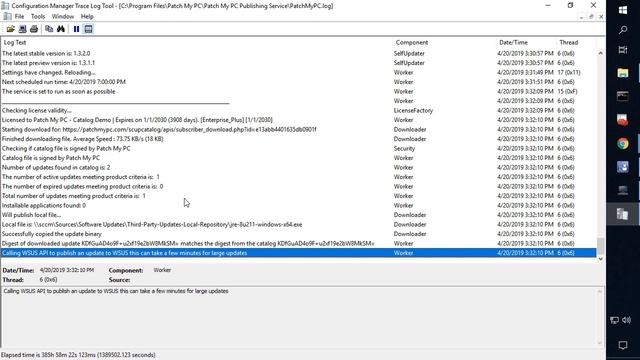
Task: Select row 'The service is set to run as soon as possible'
Action: pos(298,91)
